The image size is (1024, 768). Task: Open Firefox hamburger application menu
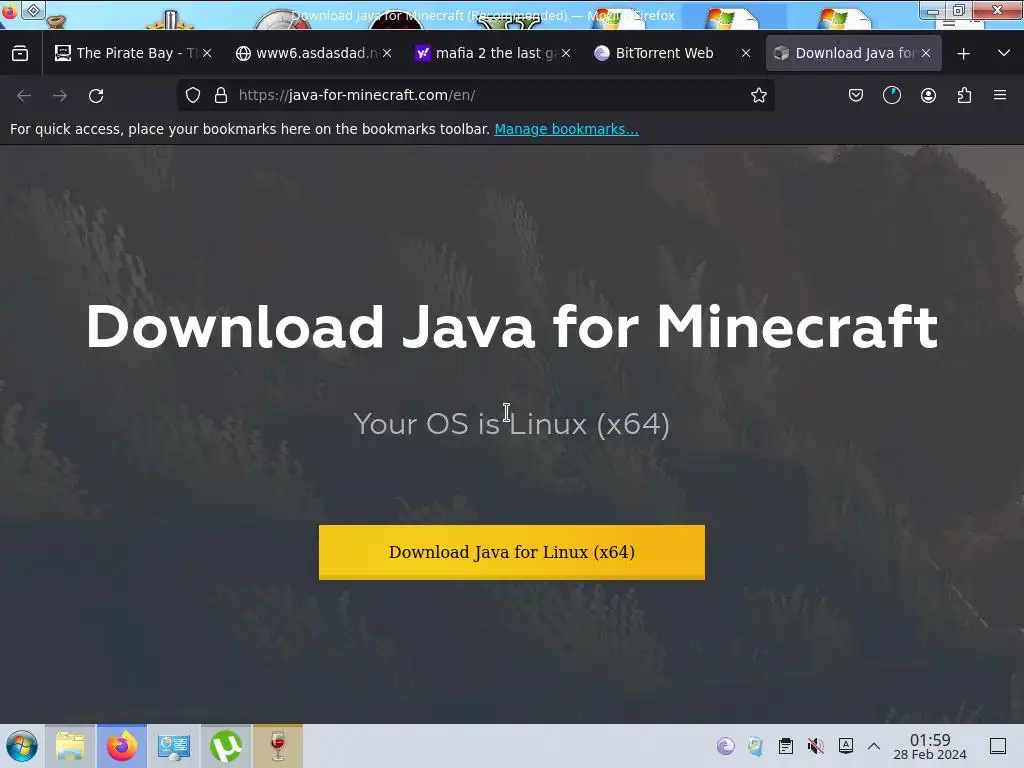[x=1000, y=95]
